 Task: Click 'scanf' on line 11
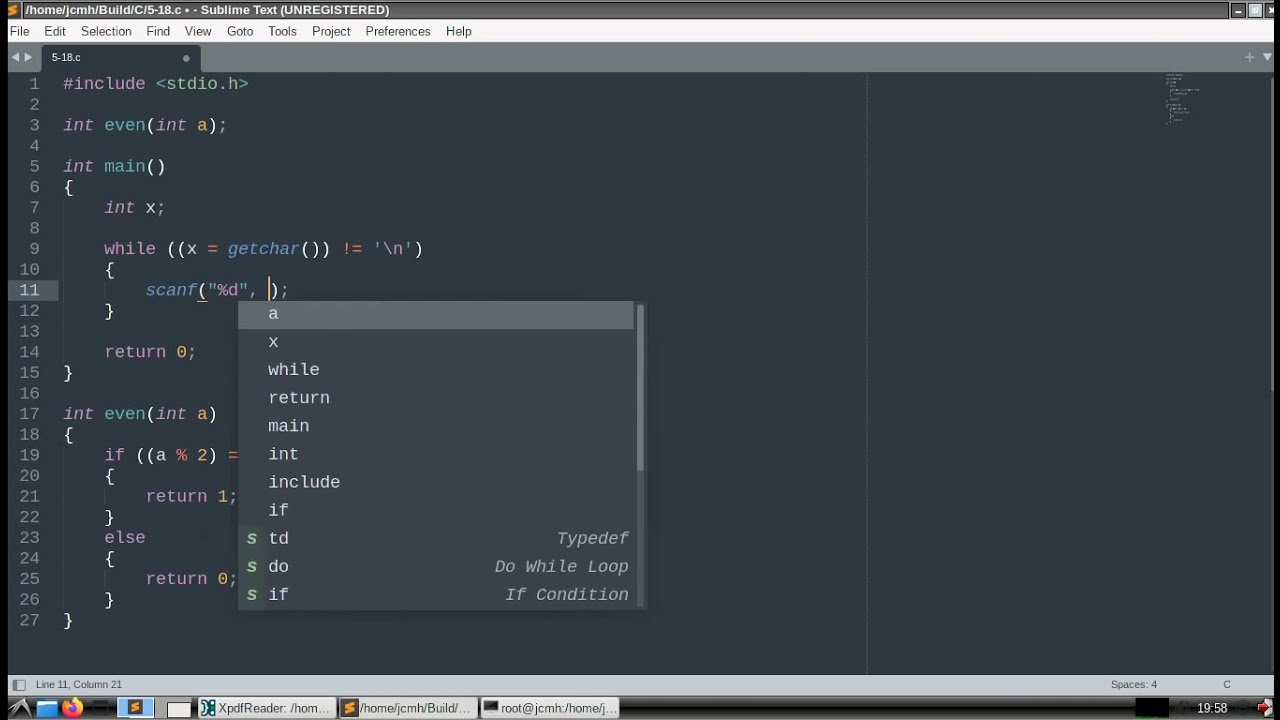point(171,290)
